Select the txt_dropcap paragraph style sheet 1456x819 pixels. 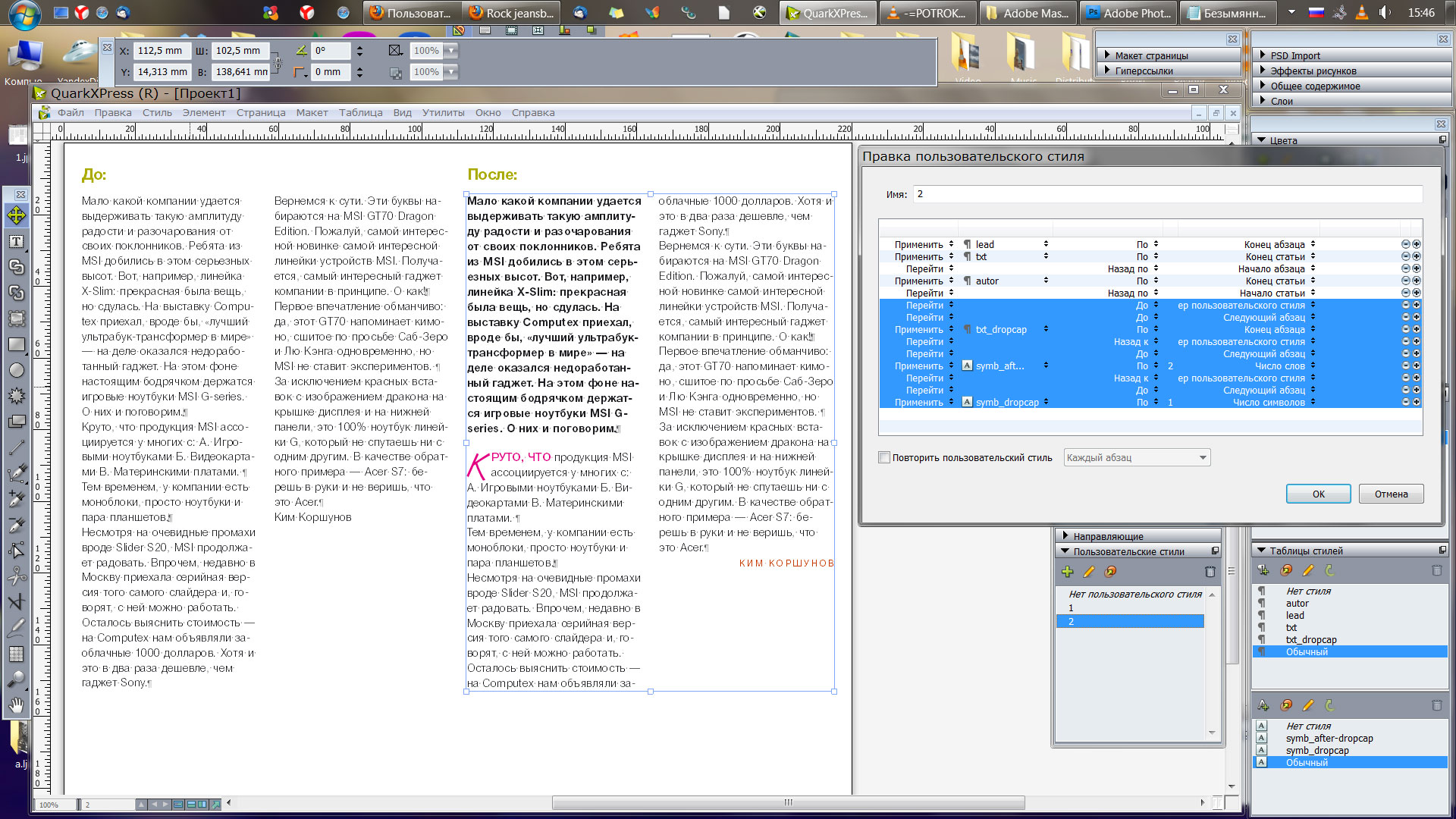(1310, 639)
